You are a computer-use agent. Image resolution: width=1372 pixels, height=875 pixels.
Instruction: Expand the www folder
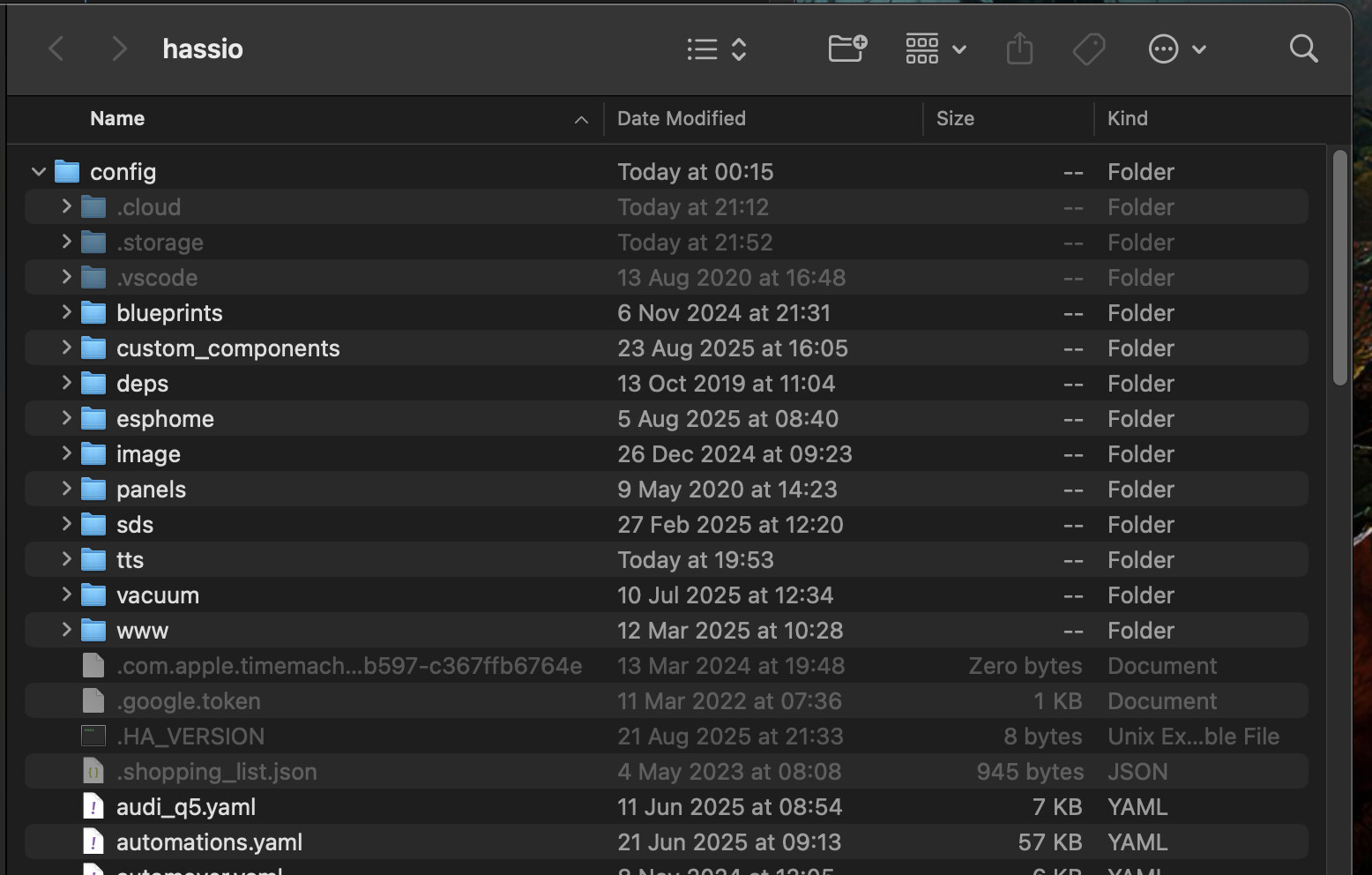66,630
